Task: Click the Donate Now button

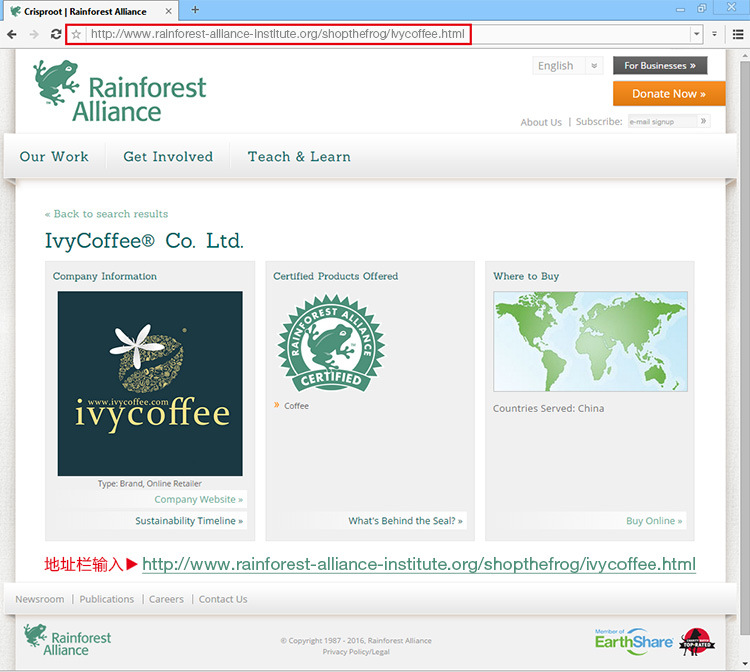Action: pyautogui.click(x=669, y=93)
